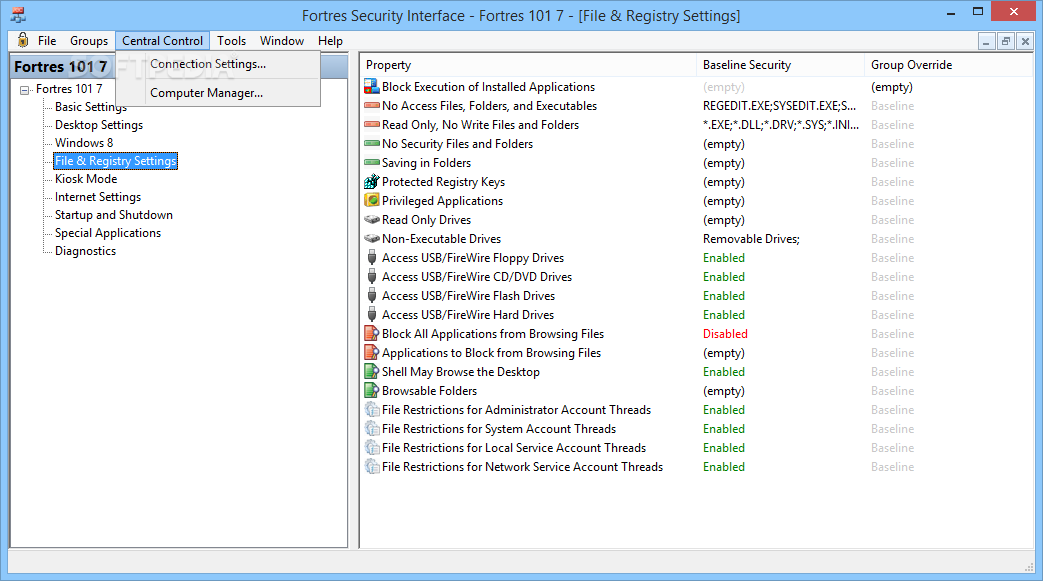Click the Privileged Applications icon
Viewport: 1043px width, 581px height.
[x=372, y=200]
